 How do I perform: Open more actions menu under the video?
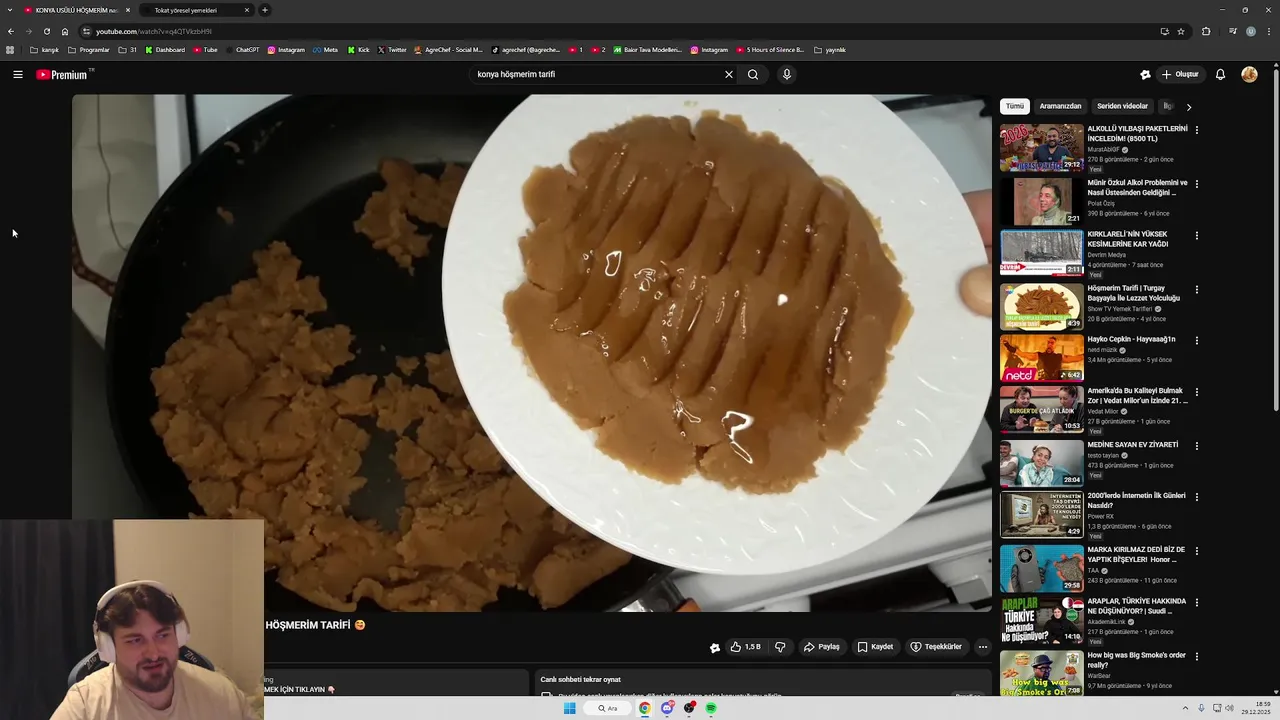click(982, 647)
